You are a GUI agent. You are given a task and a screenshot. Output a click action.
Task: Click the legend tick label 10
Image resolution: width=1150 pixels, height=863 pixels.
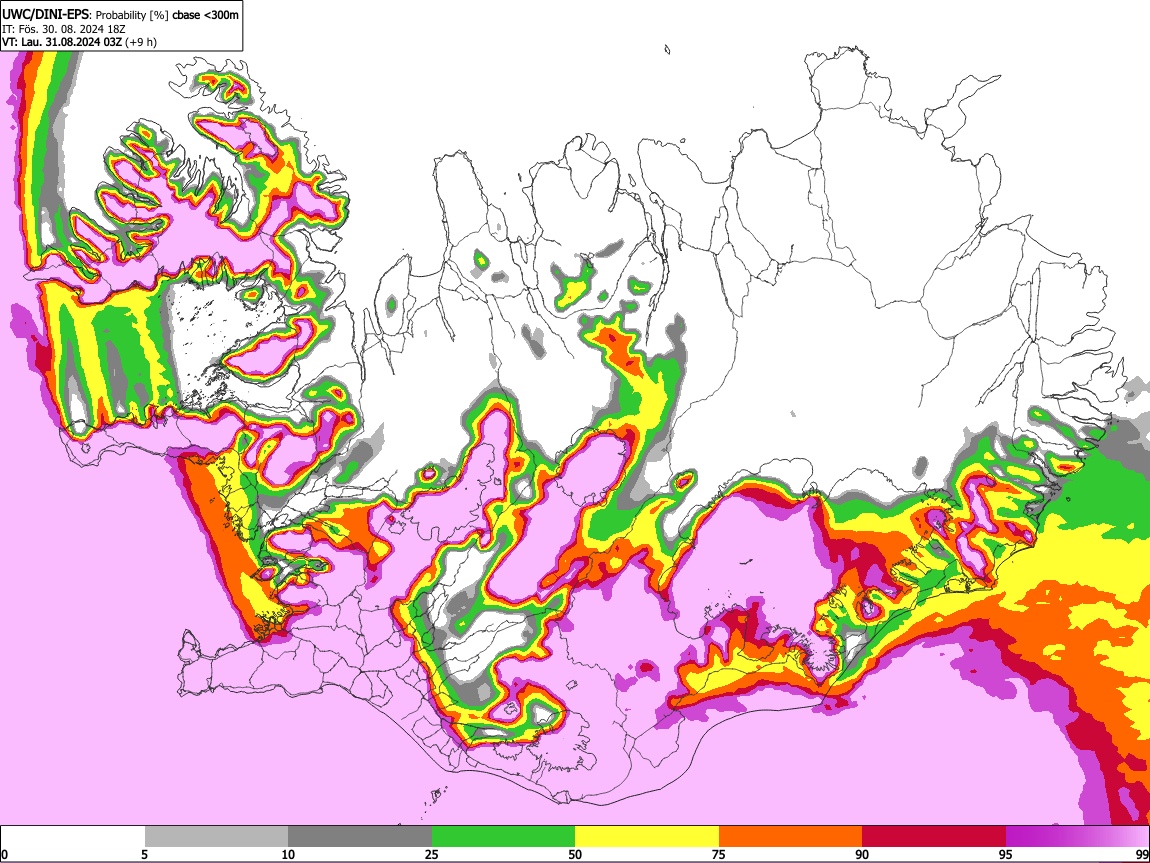click(288, 855)
